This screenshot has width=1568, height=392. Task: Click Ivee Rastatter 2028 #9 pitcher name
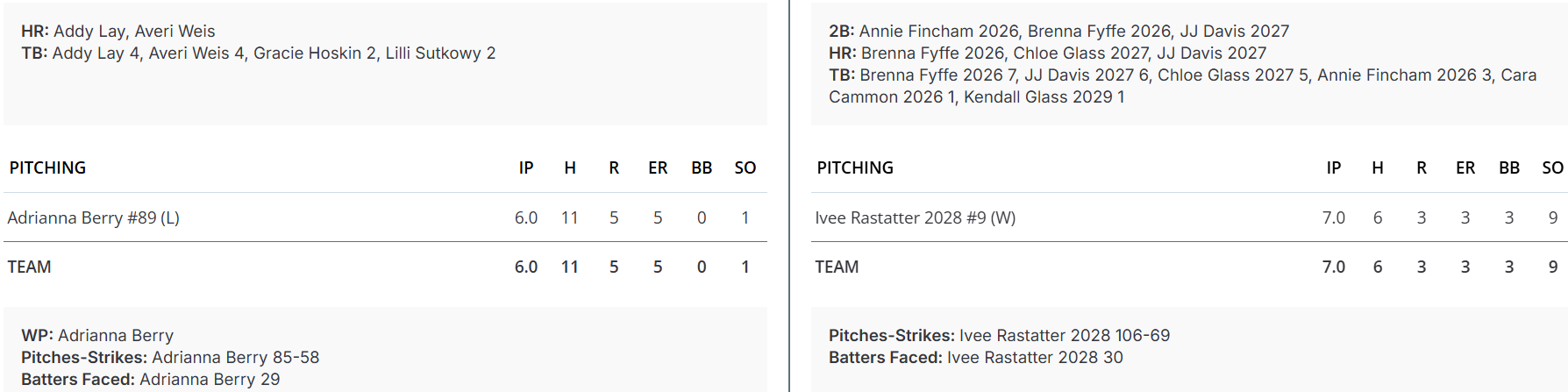point(915,217)
